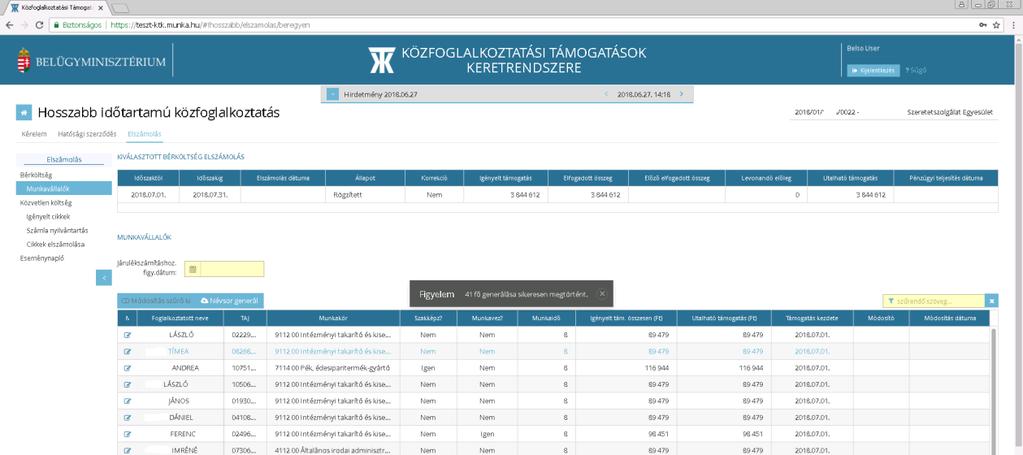Open the edit icon for JÁNOS row
1023x455 pixels.
[x=127, y=401]
